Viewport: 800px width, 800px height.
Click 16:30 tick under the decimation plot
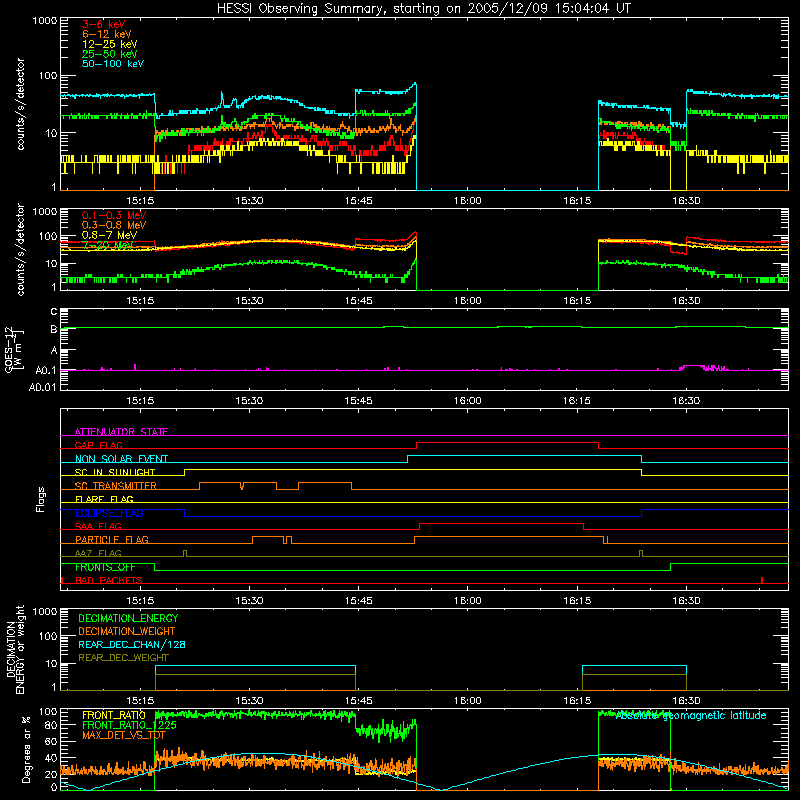coord(686,701)
